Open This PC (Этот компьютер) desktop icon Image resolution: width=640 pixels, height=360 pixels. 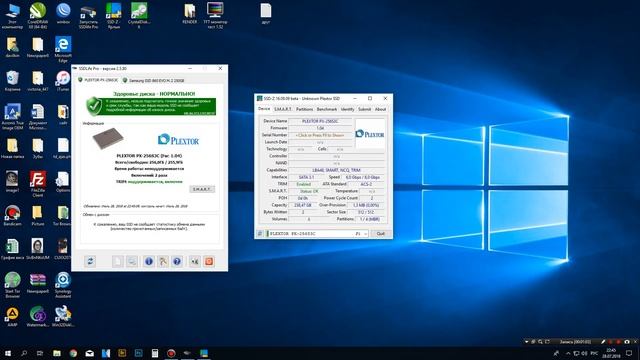pyautogui.click(x=12, y=16)
